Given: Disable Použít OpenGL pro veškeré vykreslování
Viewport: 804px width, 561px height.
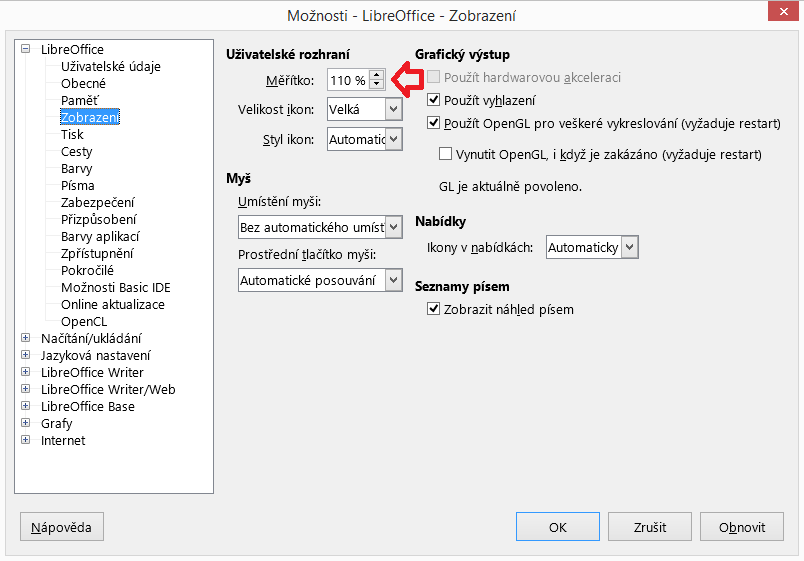Looking at the screenshot, I should [434, 123].
